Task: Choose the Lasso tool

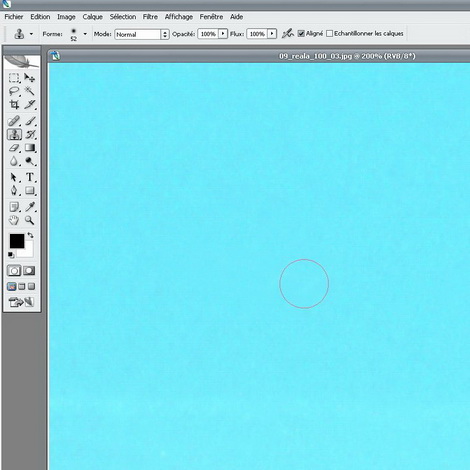Action: pyautogui.click(x=14, y=91)
